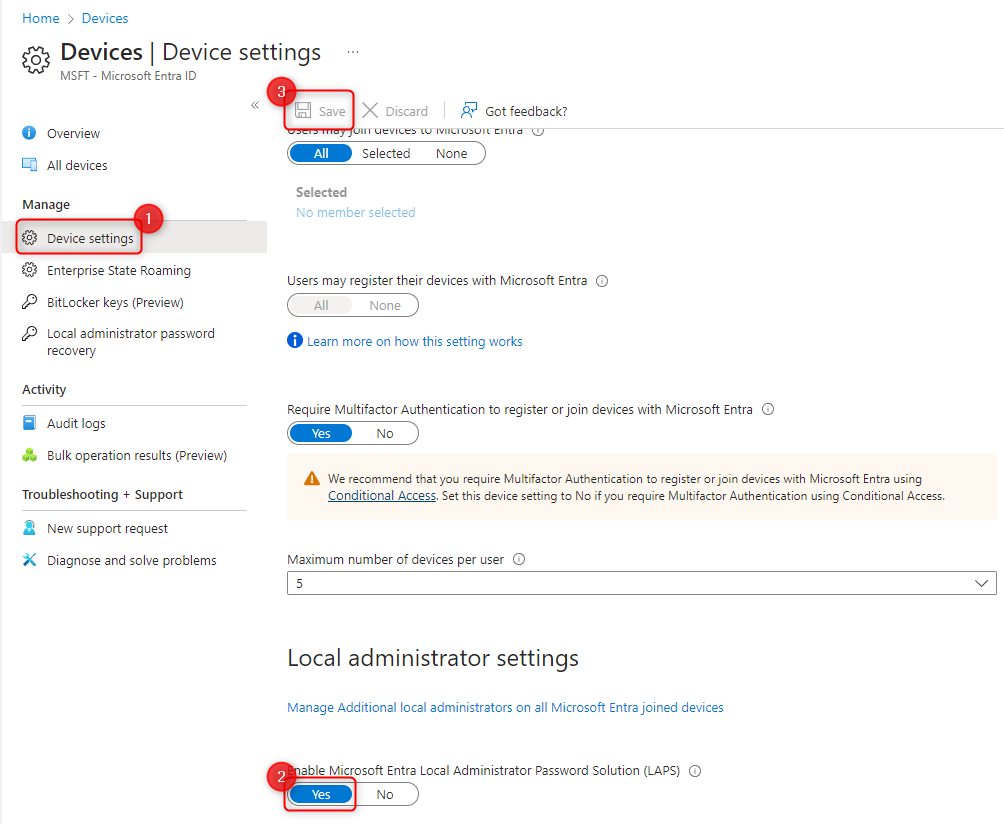Click the Overview info icon

click(29, 133)
